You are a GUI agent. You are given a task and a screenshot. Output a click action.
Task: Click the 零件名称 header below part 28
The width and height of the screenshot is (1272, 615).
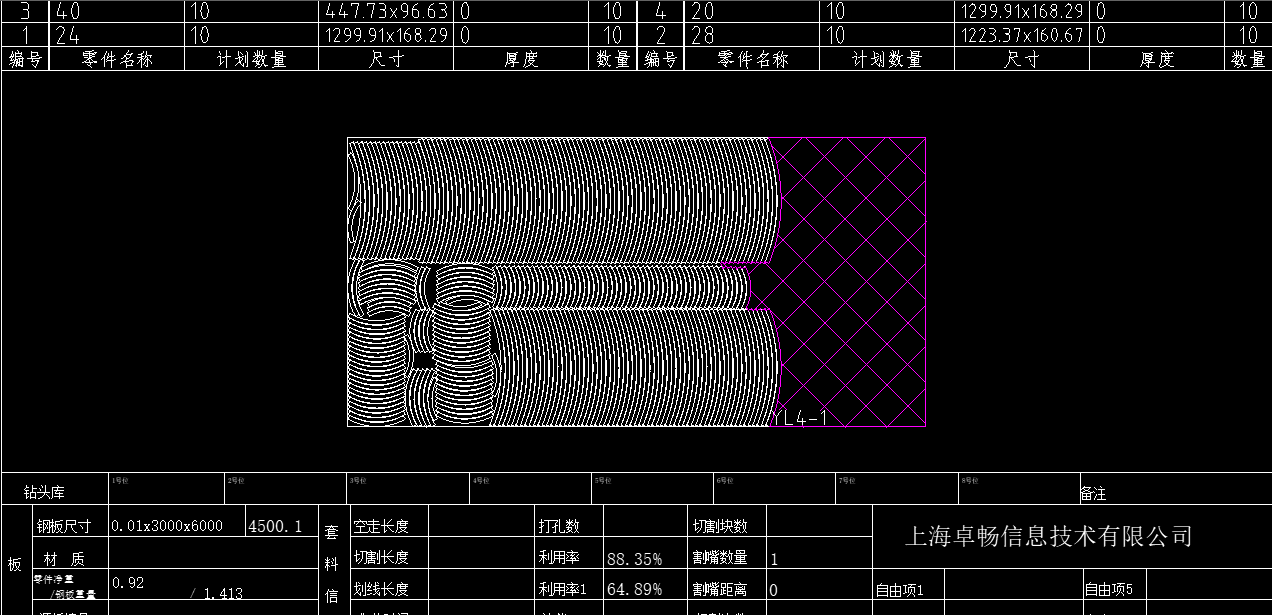753,59
